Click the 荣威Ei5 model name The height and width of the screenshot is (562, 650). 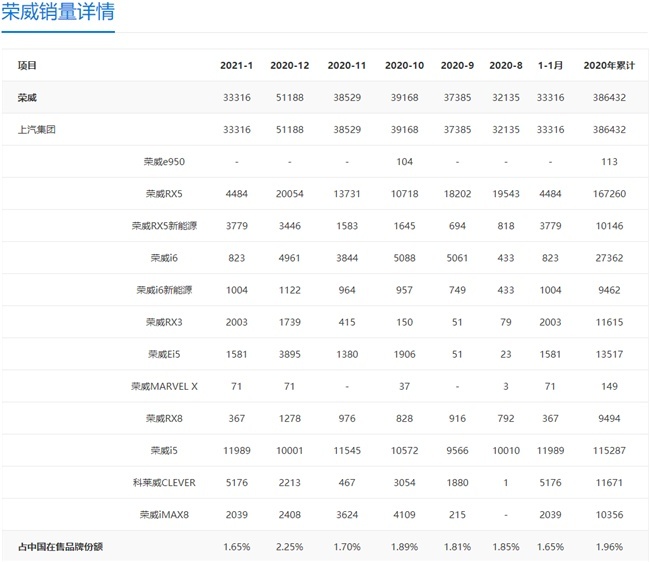point(164,354)
